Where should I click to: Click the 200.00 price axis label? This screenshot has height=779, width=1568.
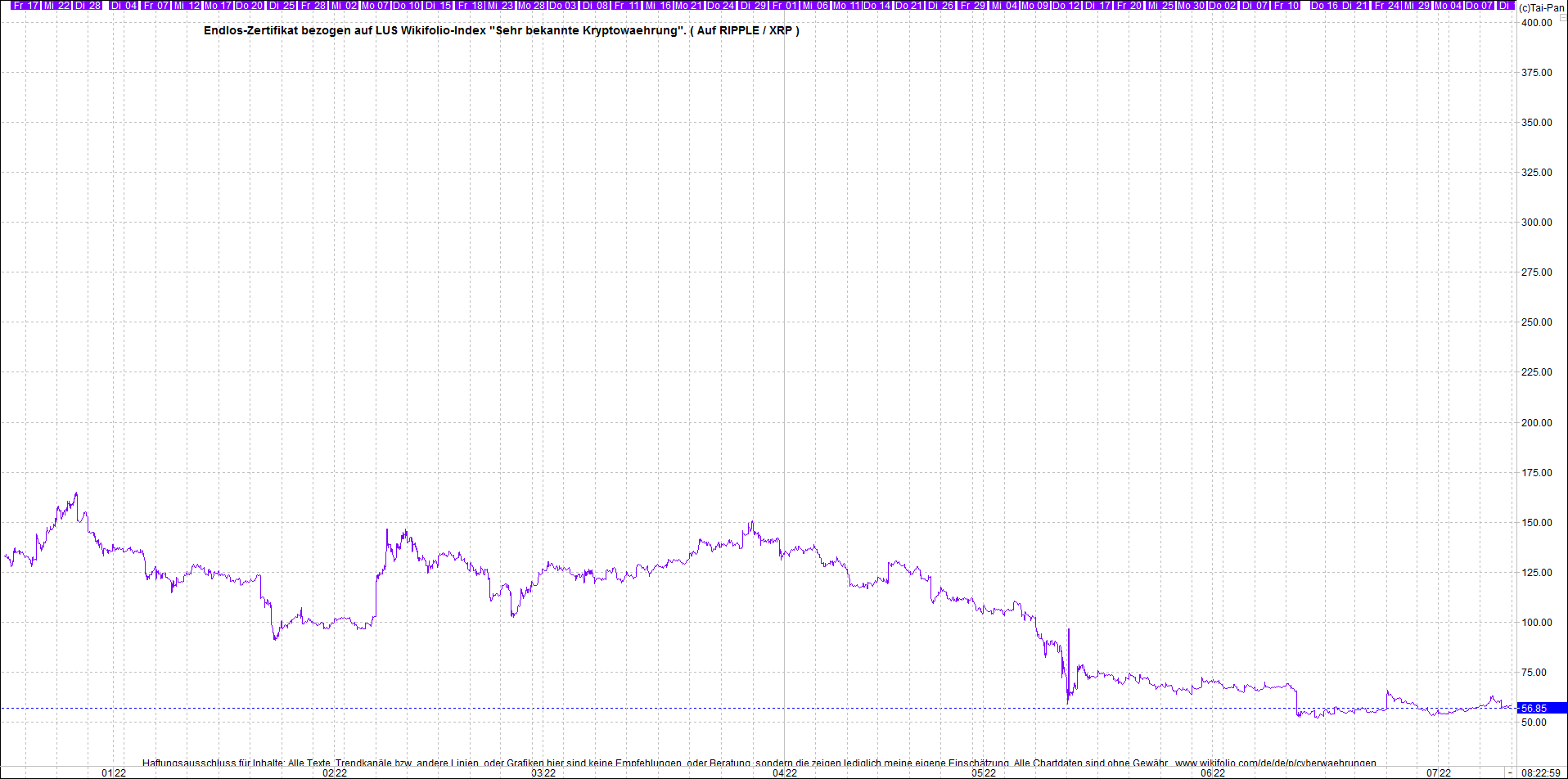1536,423
